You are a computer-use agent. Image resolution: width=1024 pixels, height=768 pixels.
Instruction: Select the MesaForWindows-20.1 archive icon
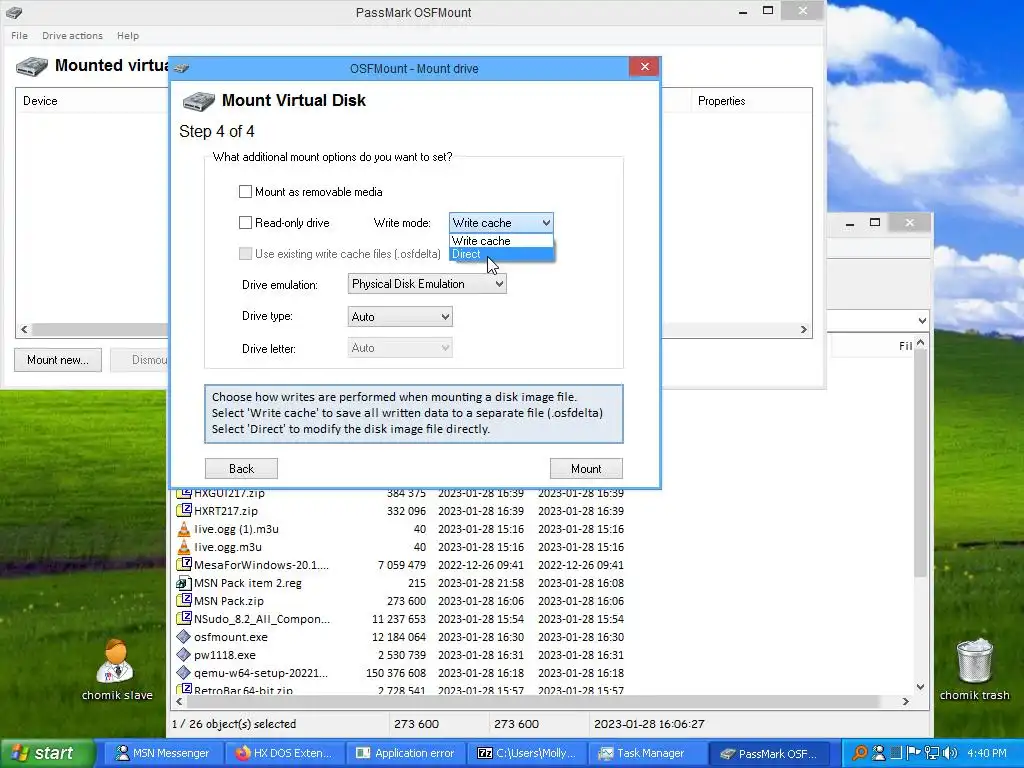[184, 565]
